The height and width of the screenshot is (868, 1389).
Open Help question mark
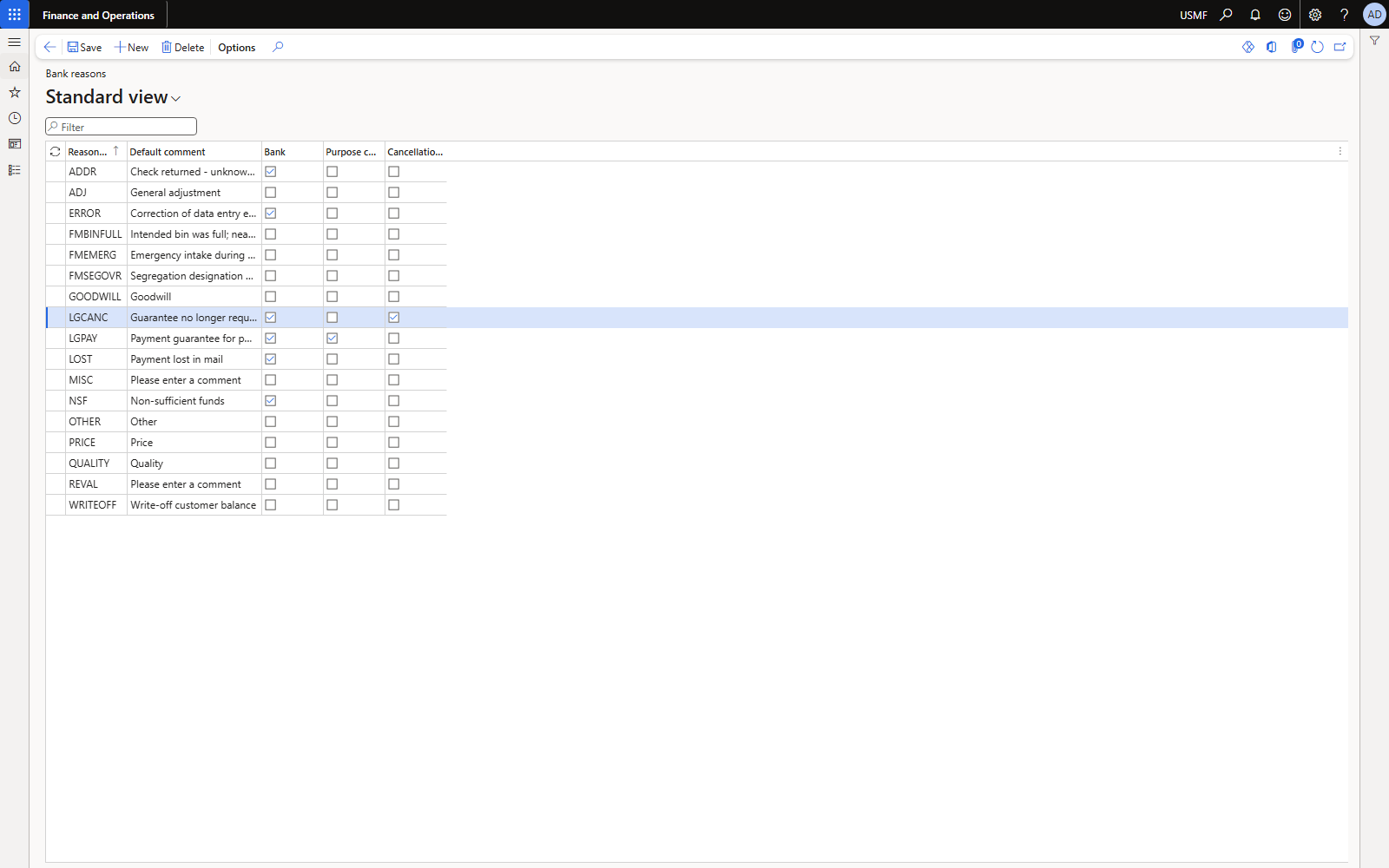click(x=1344, y=15)
